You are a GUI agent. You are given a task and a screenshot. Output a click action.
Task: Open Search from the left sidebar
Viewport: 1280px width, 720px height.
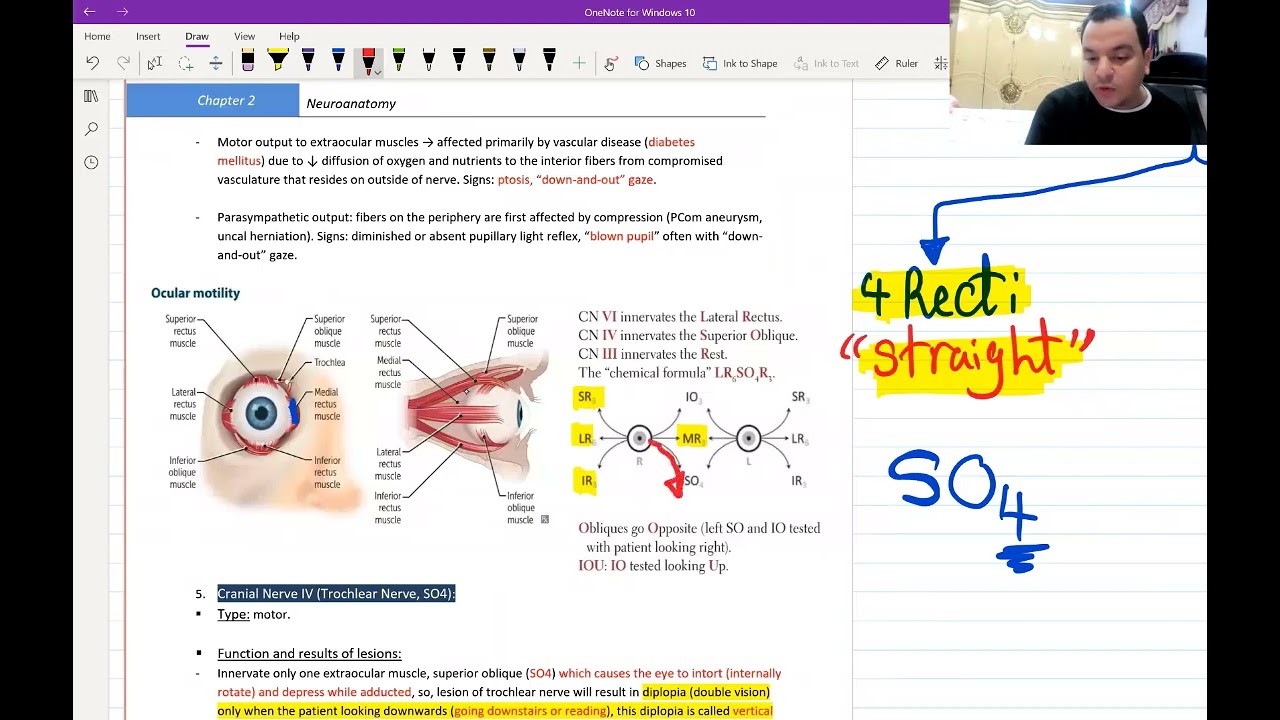[x=91, y=129]
